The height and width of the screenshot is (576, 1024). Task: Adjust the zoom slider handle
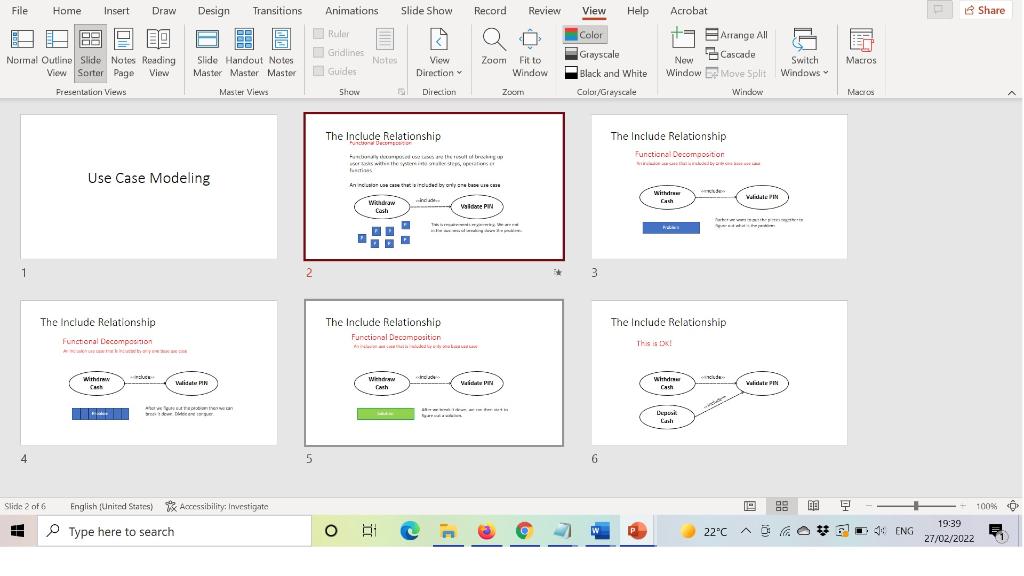pos(916,506)
